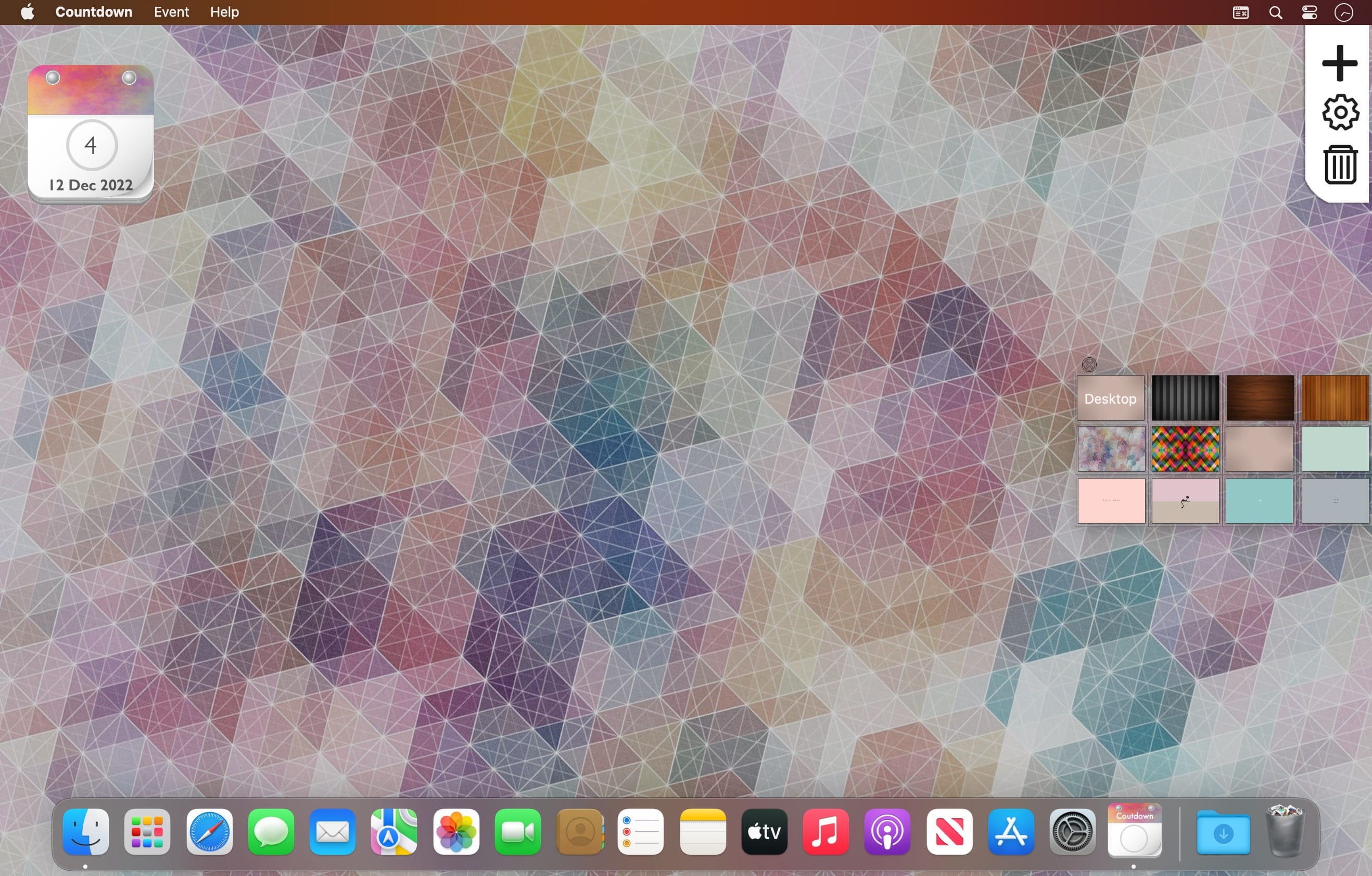Open App Store from the Dock

coord(1011,832)
